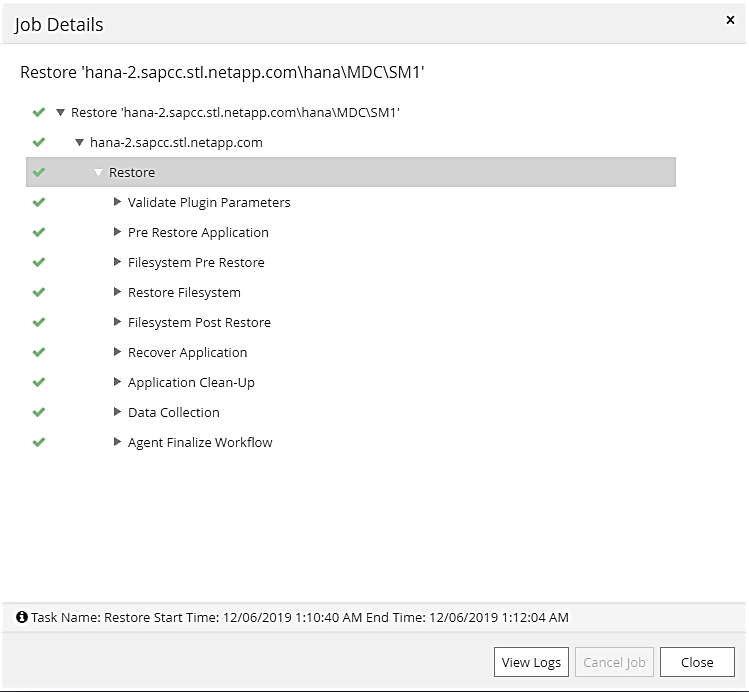This screenshot has width=749, height=692.
Task: Click green checkmark beside Pre Restore Application
Action: (x=39, y=232)
